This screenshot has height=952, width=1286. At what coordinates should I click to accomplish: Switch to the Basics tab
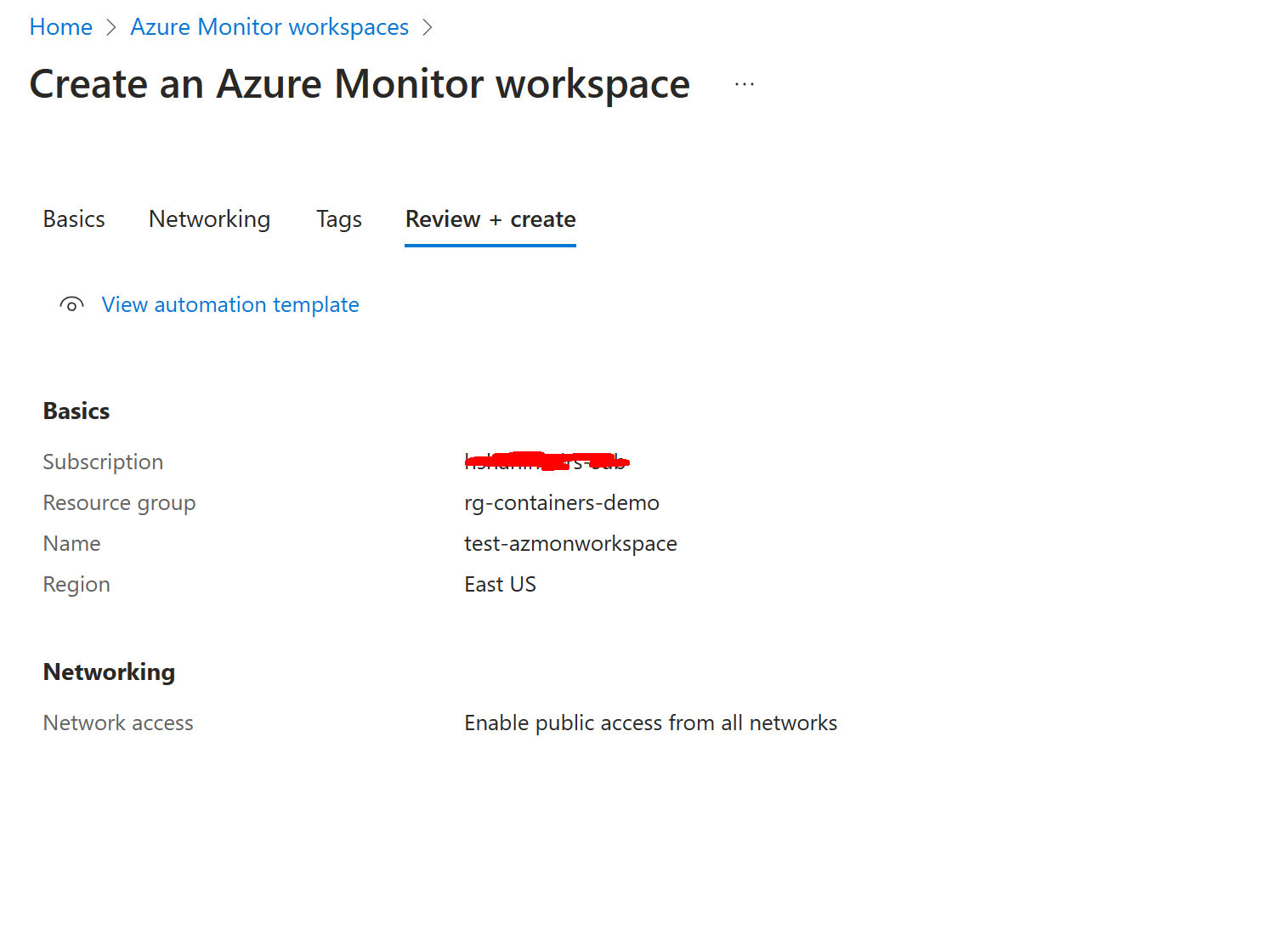coord(73,219)
